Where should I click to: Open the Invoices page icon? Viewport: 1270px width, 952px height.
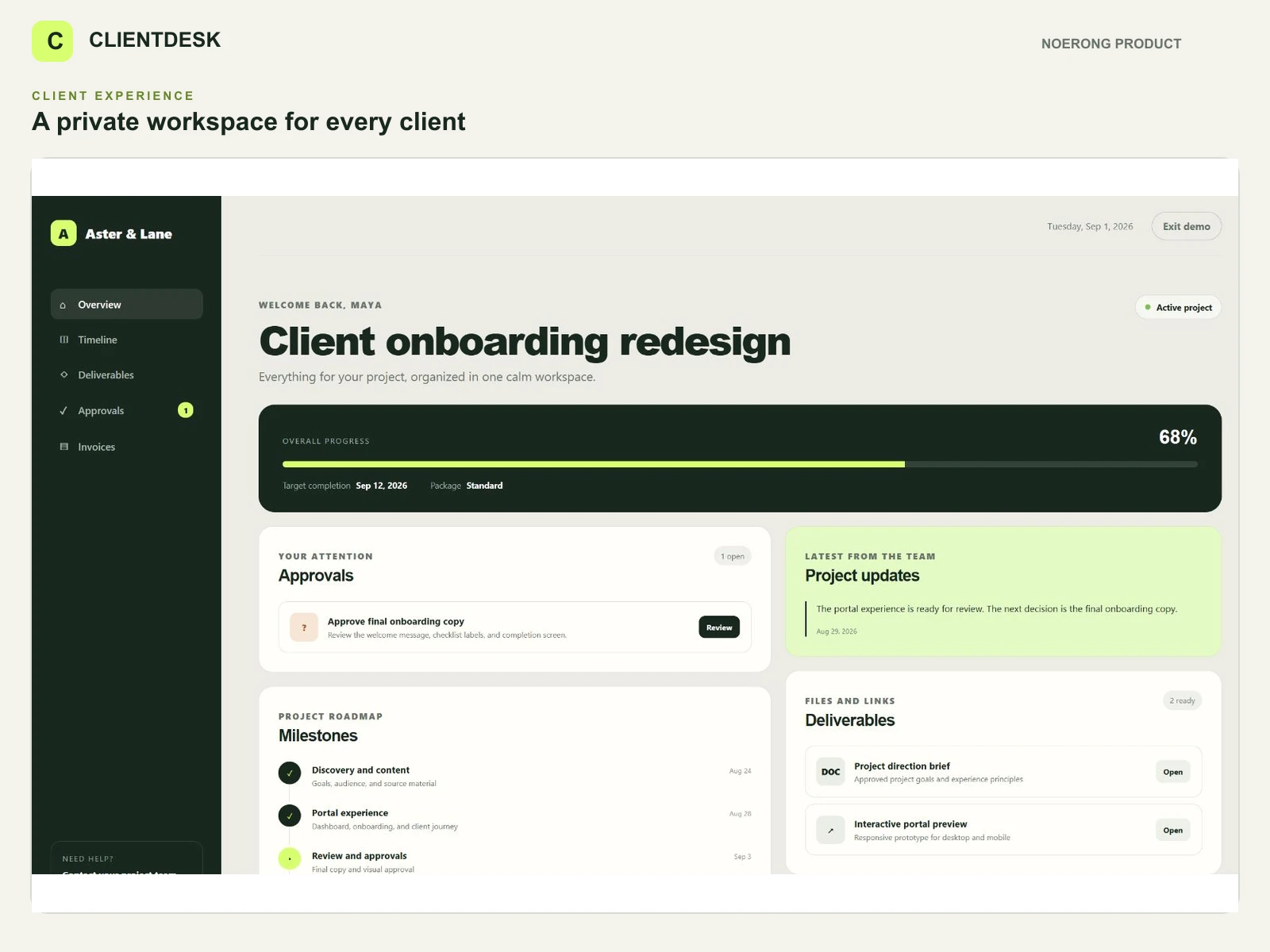[64, 447]
